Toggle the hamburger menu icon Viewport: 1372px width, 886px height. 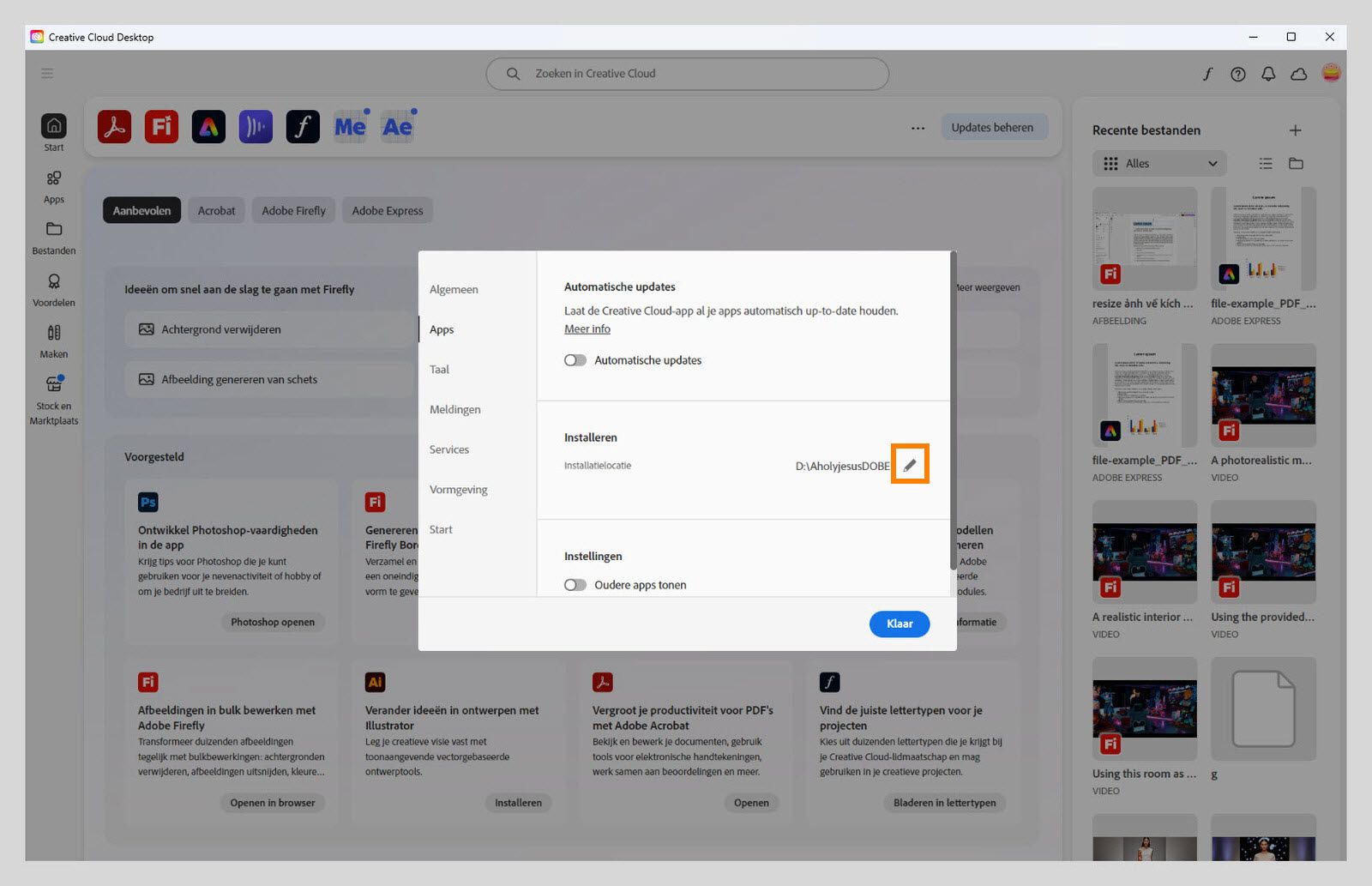click(47, 74)
